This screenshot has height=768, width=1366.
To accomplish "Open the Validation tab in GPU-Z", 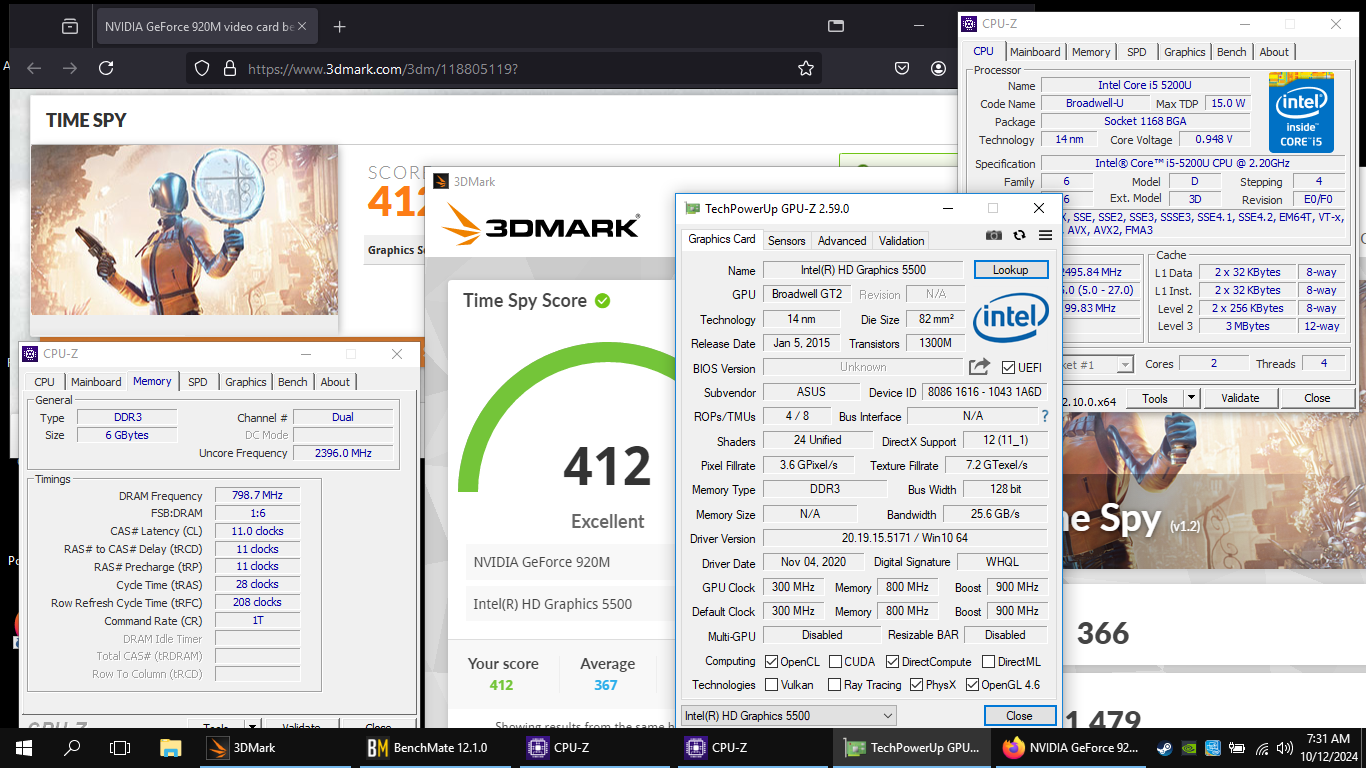I will [901, 241].
